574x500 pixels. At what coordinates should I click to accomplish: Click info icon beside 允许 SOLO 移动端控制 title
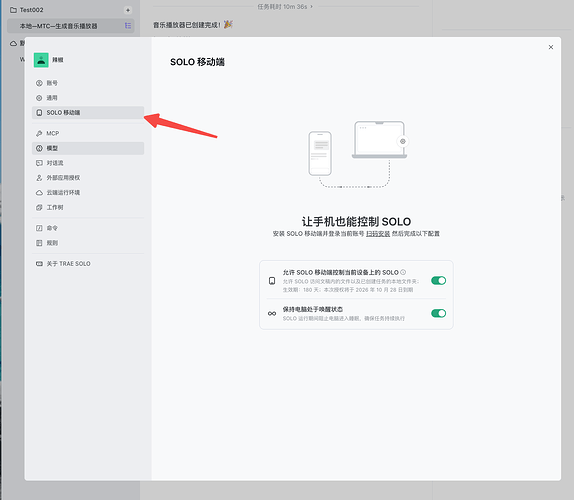pyautogui.click(x=403, y=272)
